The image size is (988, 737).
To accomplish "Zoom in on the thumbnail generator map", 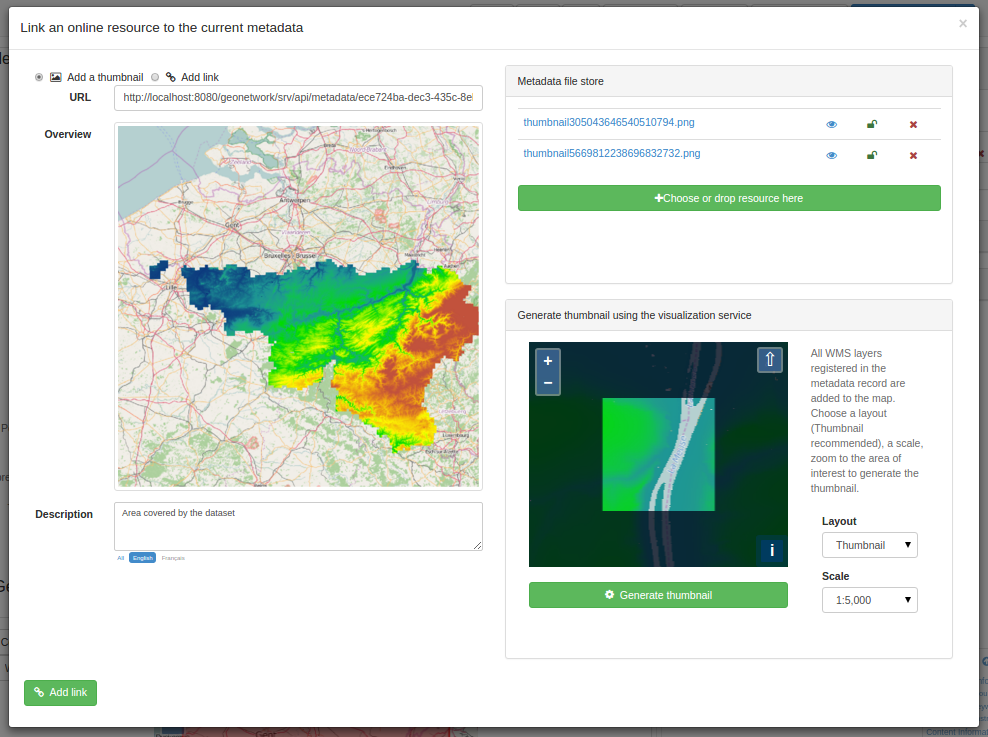I will (548, 361).
